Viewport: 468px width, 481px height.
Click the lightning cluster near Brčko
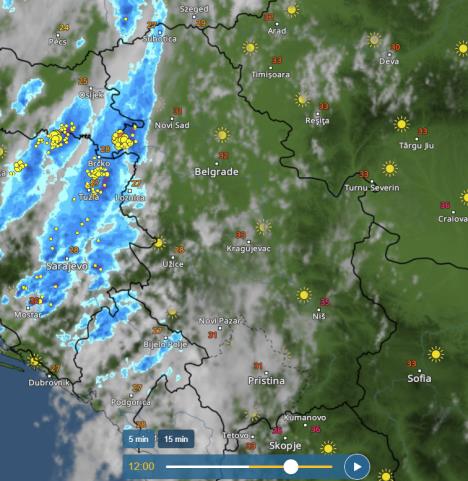97,175
